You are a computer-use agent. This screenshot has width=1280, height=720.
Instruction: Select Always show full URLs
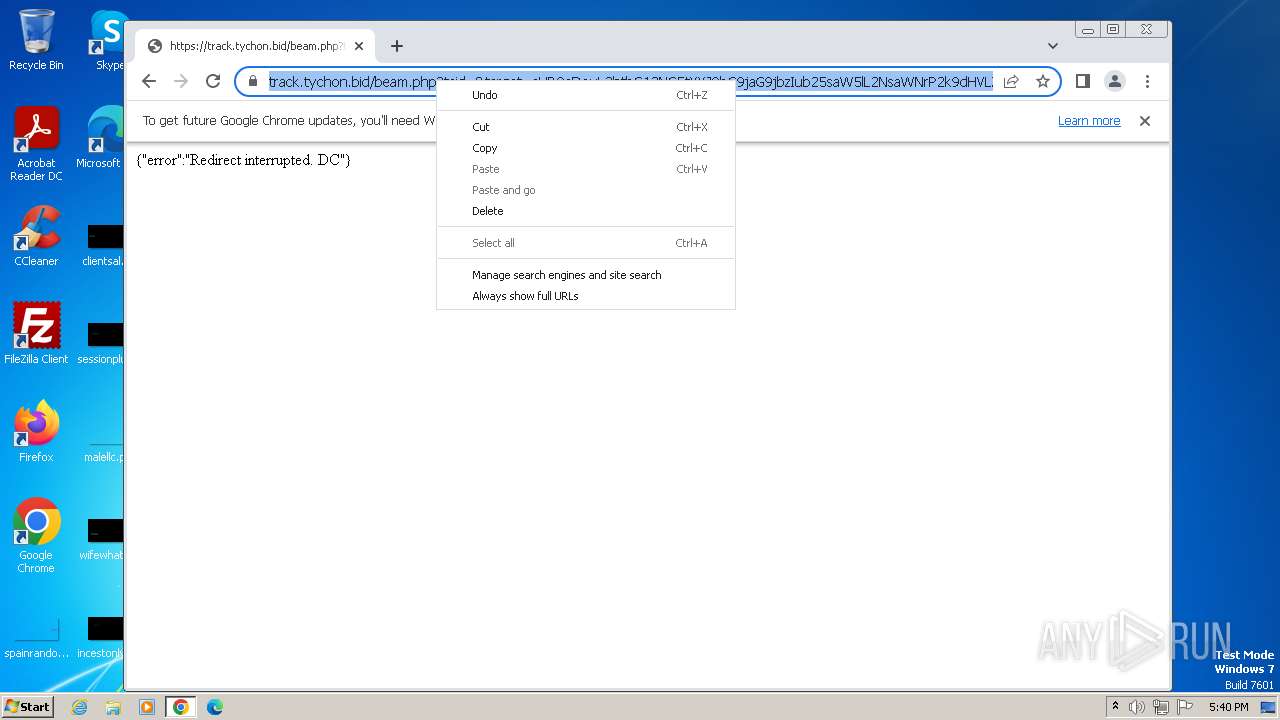[586, 296]
